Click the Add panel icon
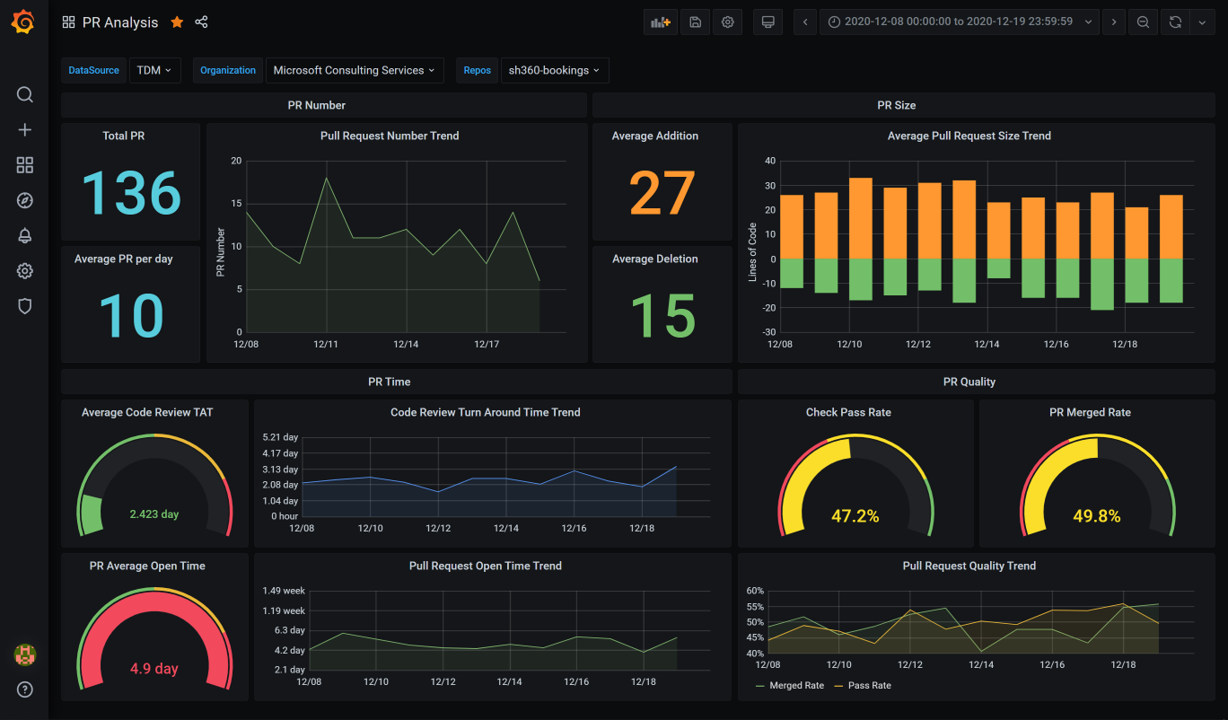1228x720 pixels. click(x=660, y=22)
